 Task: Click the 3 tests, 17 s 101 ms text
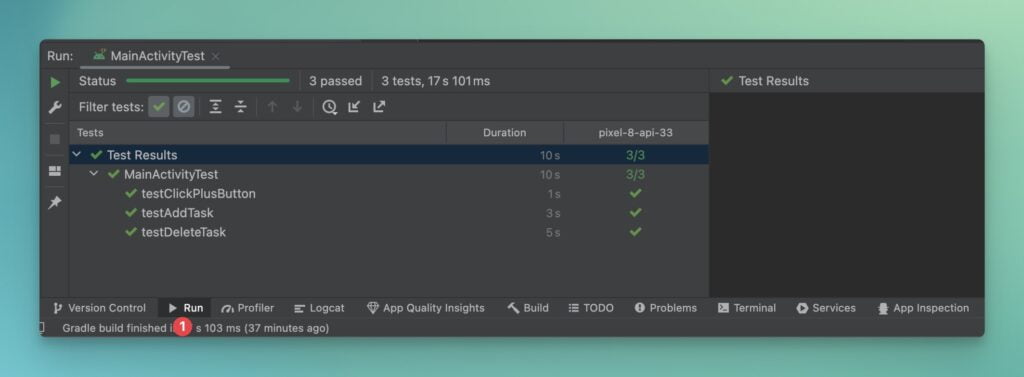pyautogui.click(x=436, y=81)
